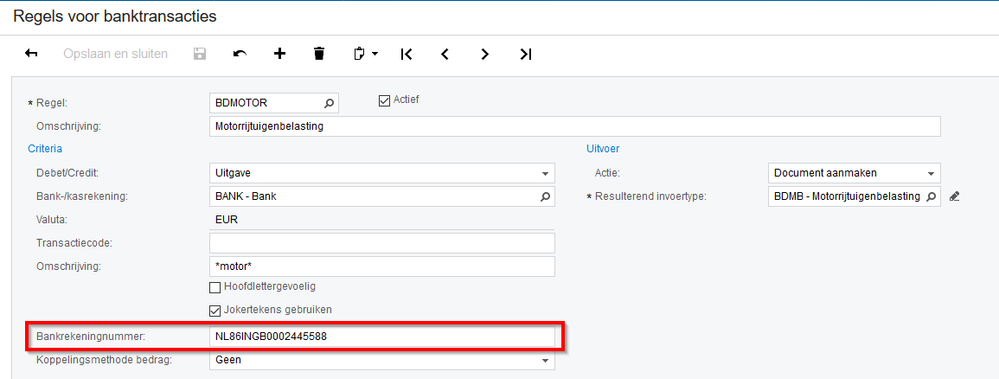Uncheck Jokertekens gebruiken checkbox

tap(215, 310)
